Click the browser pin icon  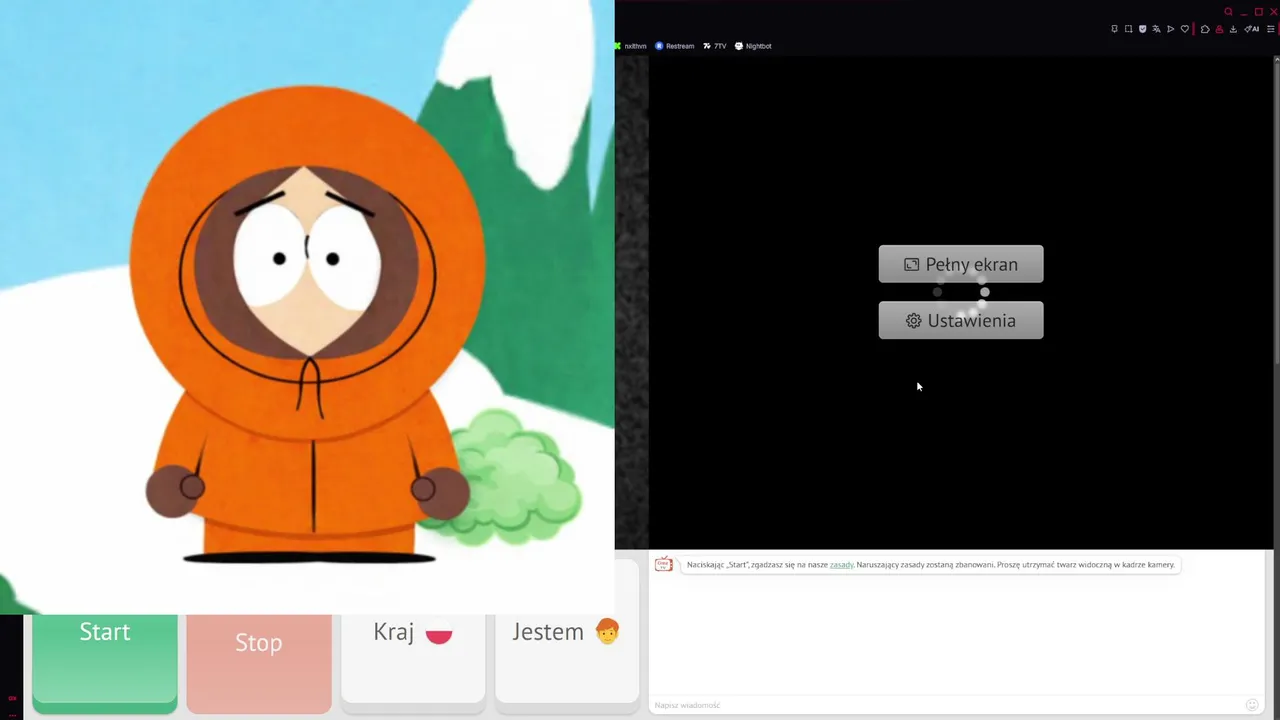(1114, 29)
